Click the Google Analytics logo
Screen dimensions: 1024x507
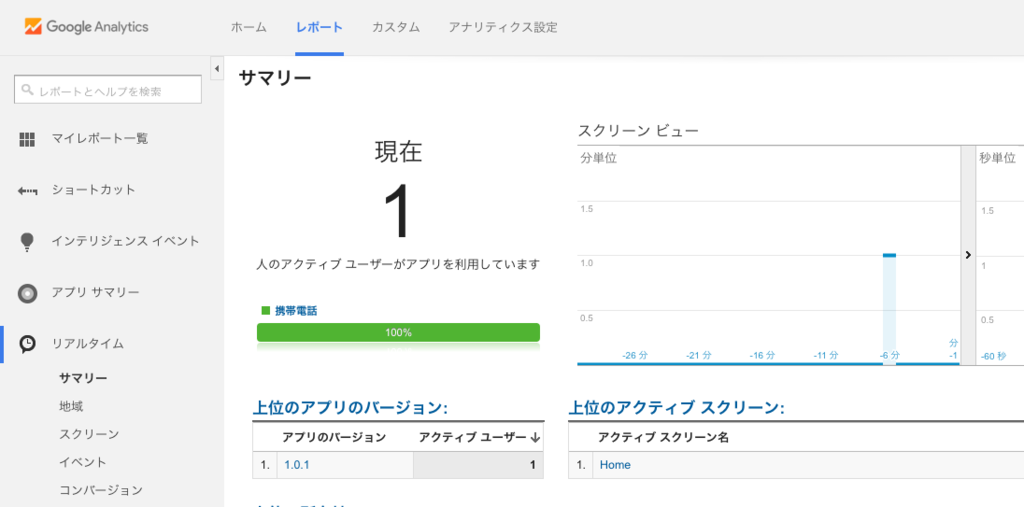coord(87,27)
